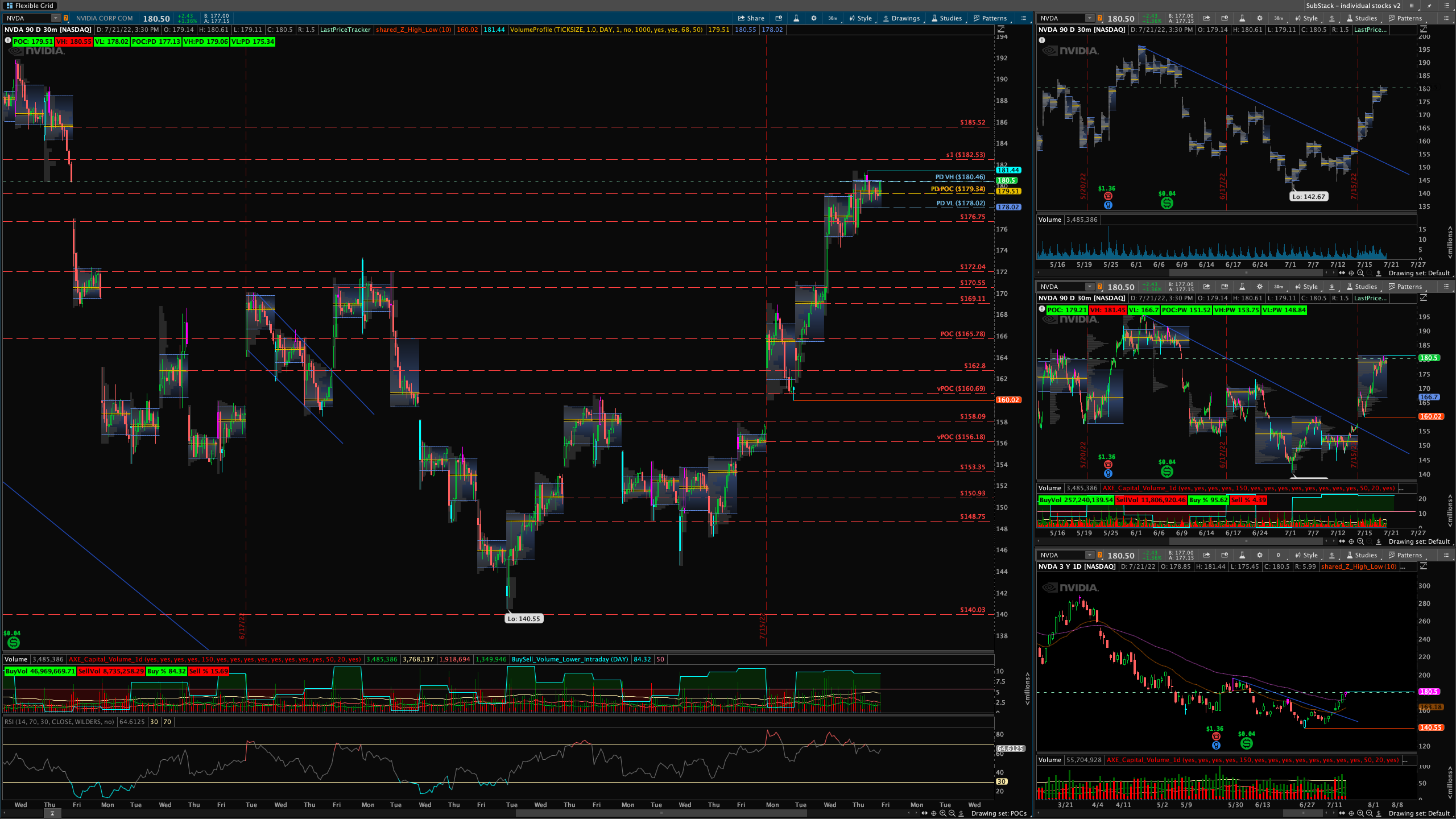Screen dimensions: 1456x819
Task: Share the main NVDA chart
Action: click(751, 18)
